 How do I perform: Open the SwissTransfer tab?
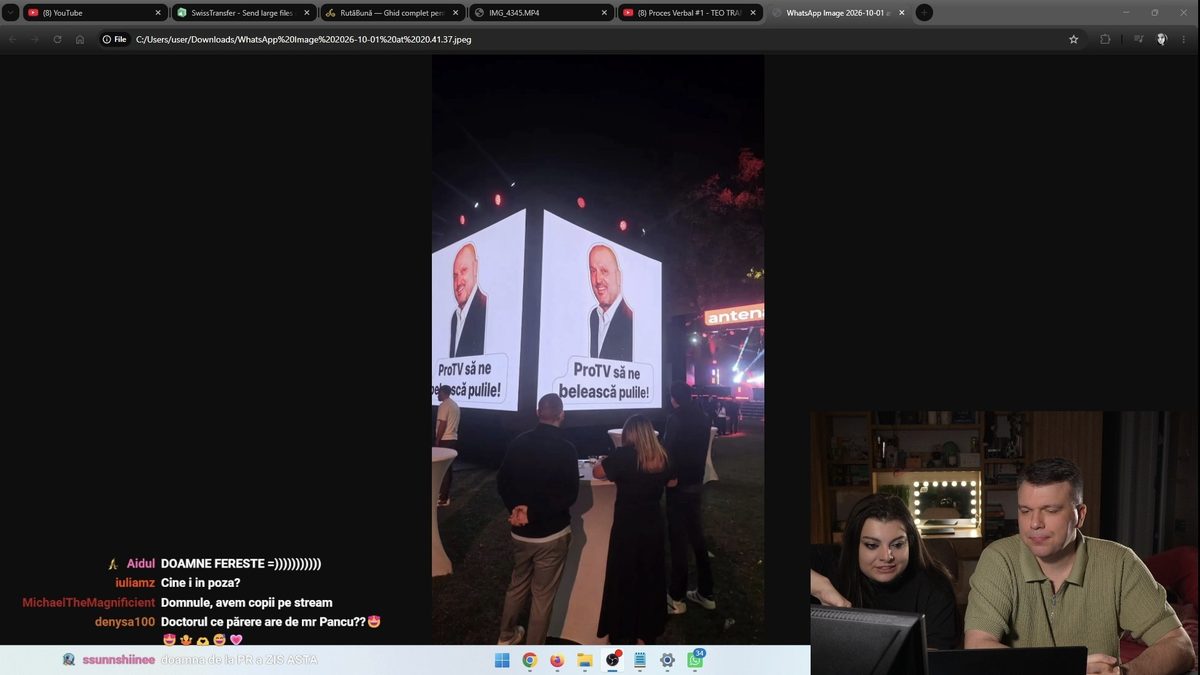click(243, 13)
